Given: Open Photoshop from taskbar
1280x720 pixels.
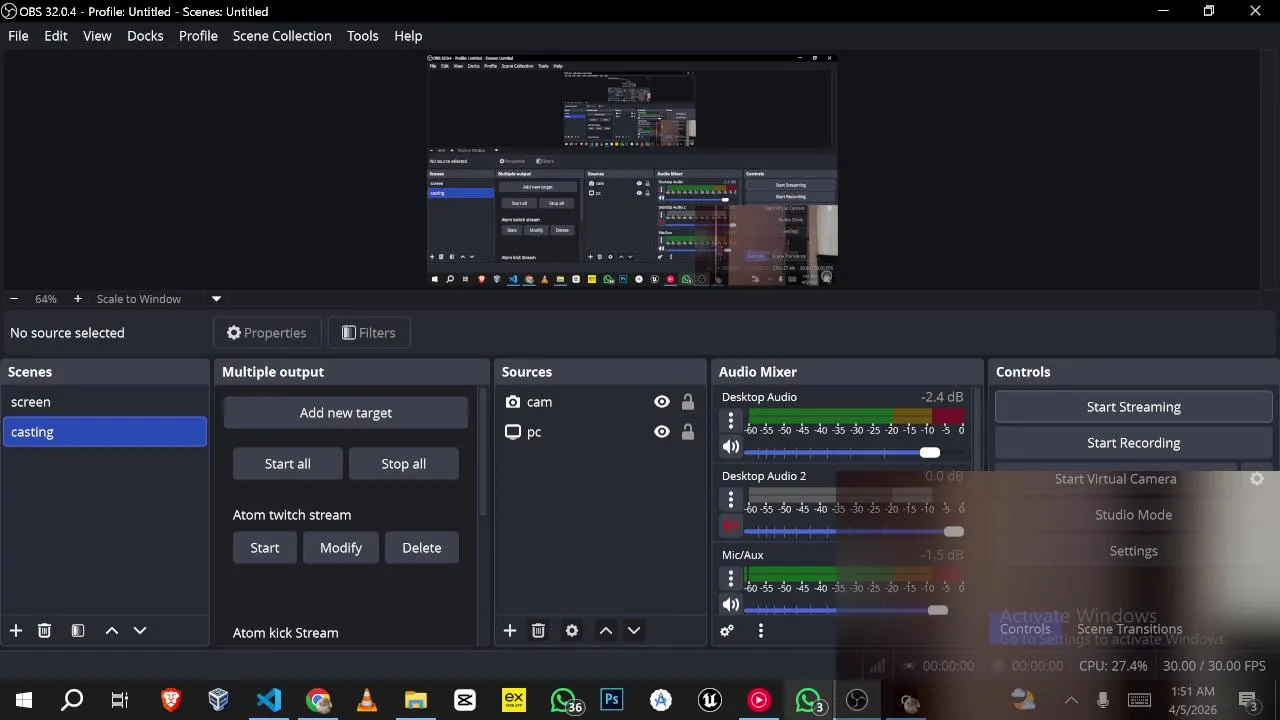Looking at the screenshot, I should 612,700.
